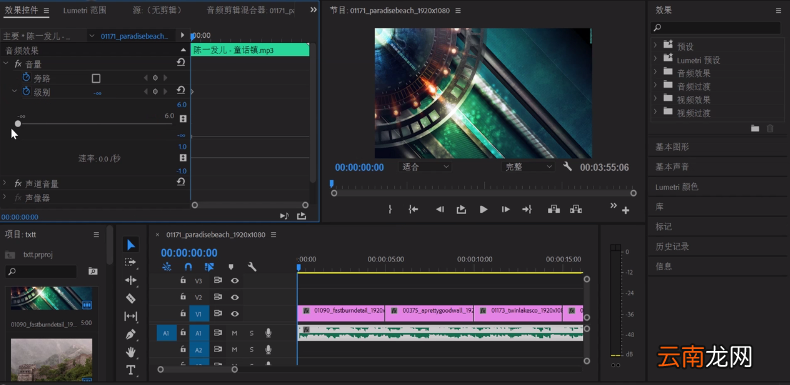Click the trash icon in Effects panel
This screenshot has height=385, width=790.
(770, 129)
